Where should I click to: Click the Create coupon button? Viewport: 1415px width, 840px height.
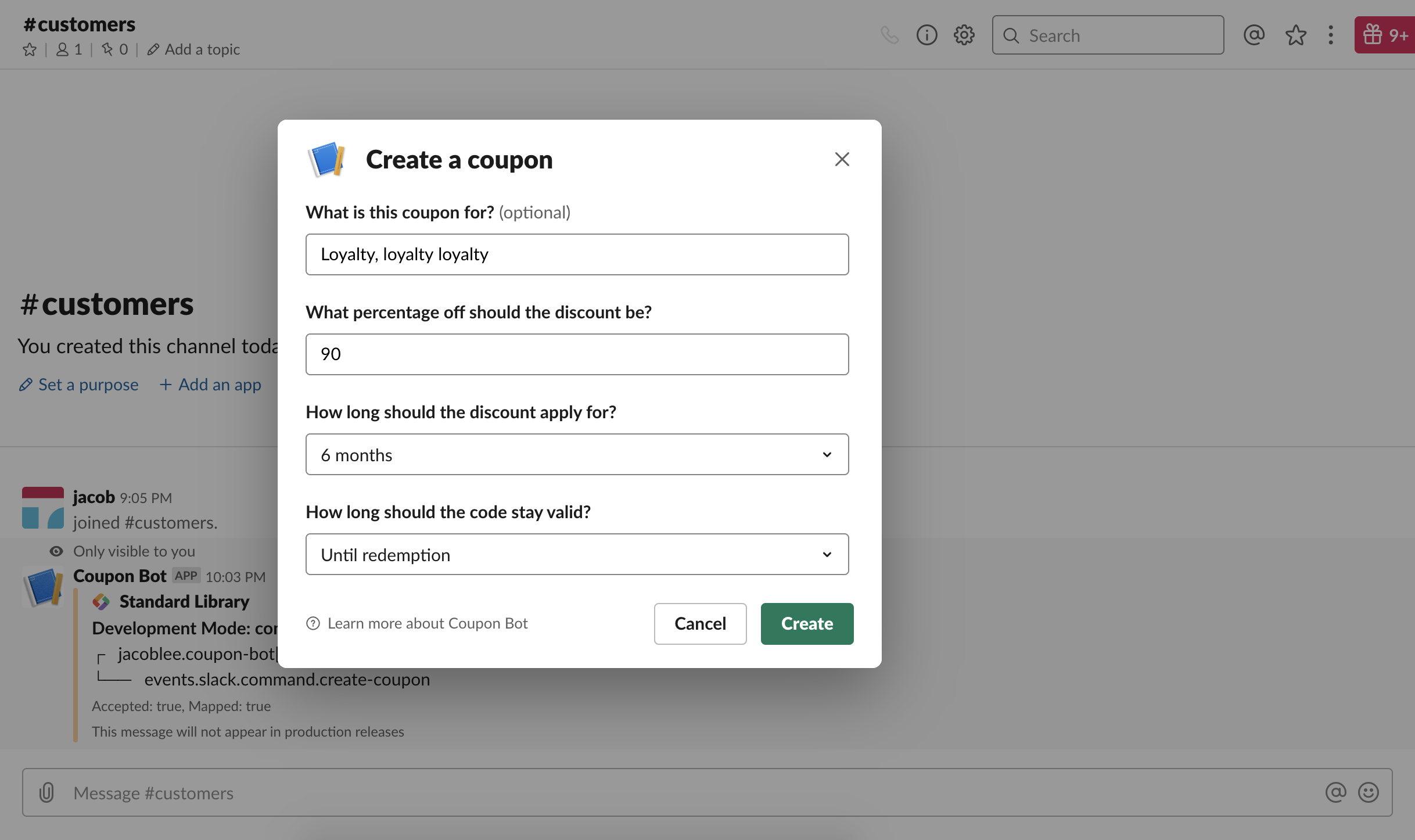tap(807, 623)
